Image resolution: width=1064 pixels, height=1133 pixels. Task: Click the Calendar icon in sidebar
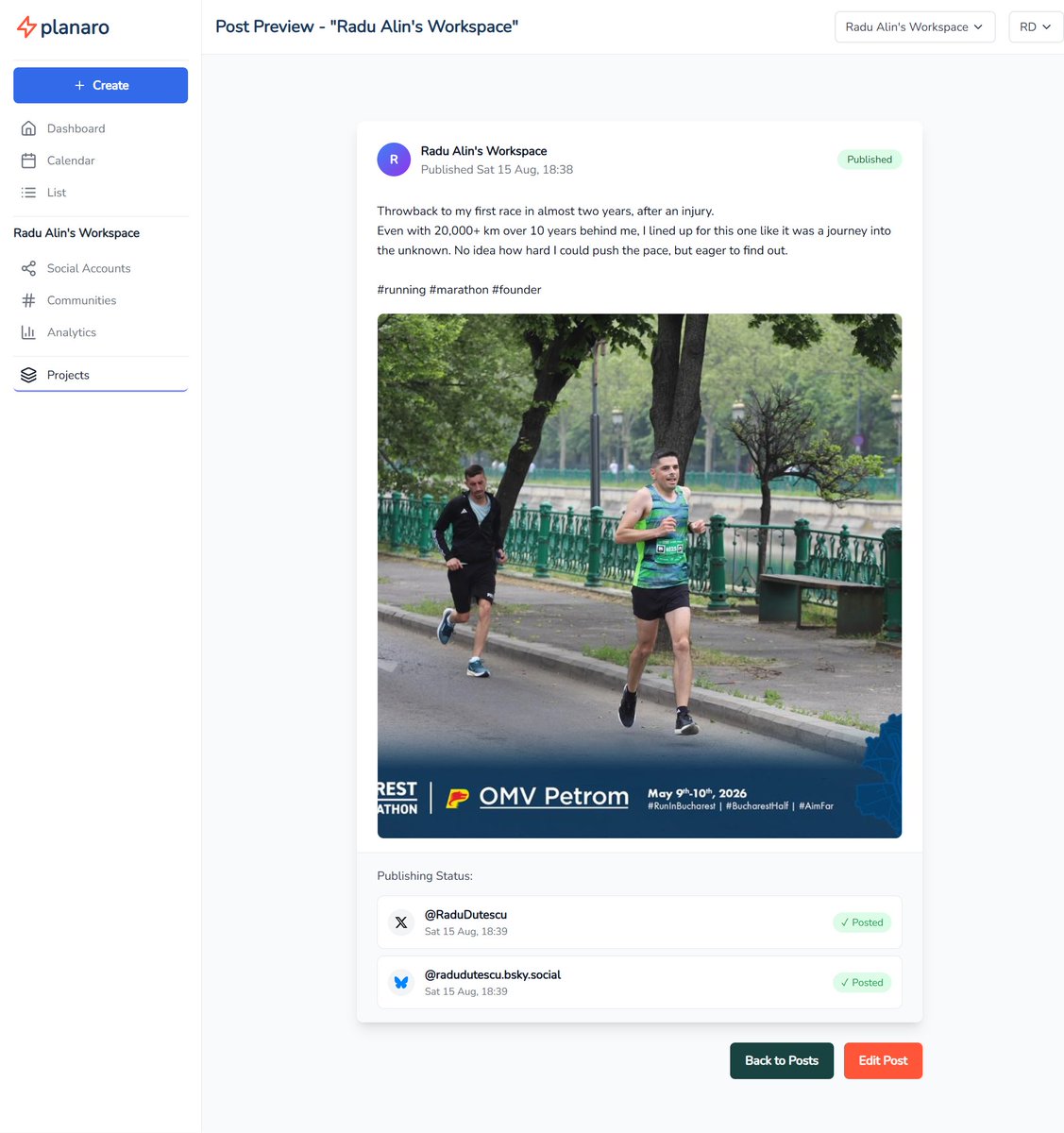pos(28,161)
